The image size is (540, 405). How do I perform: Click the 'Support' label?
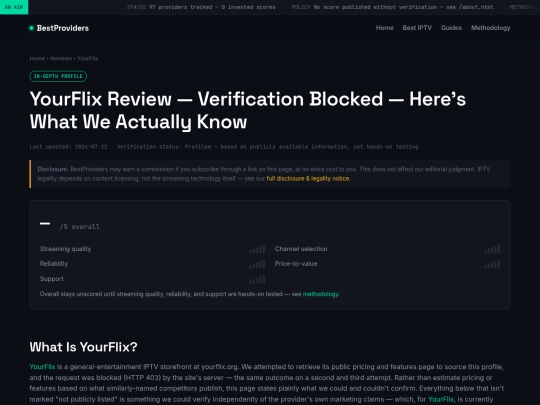click(52, 279)
